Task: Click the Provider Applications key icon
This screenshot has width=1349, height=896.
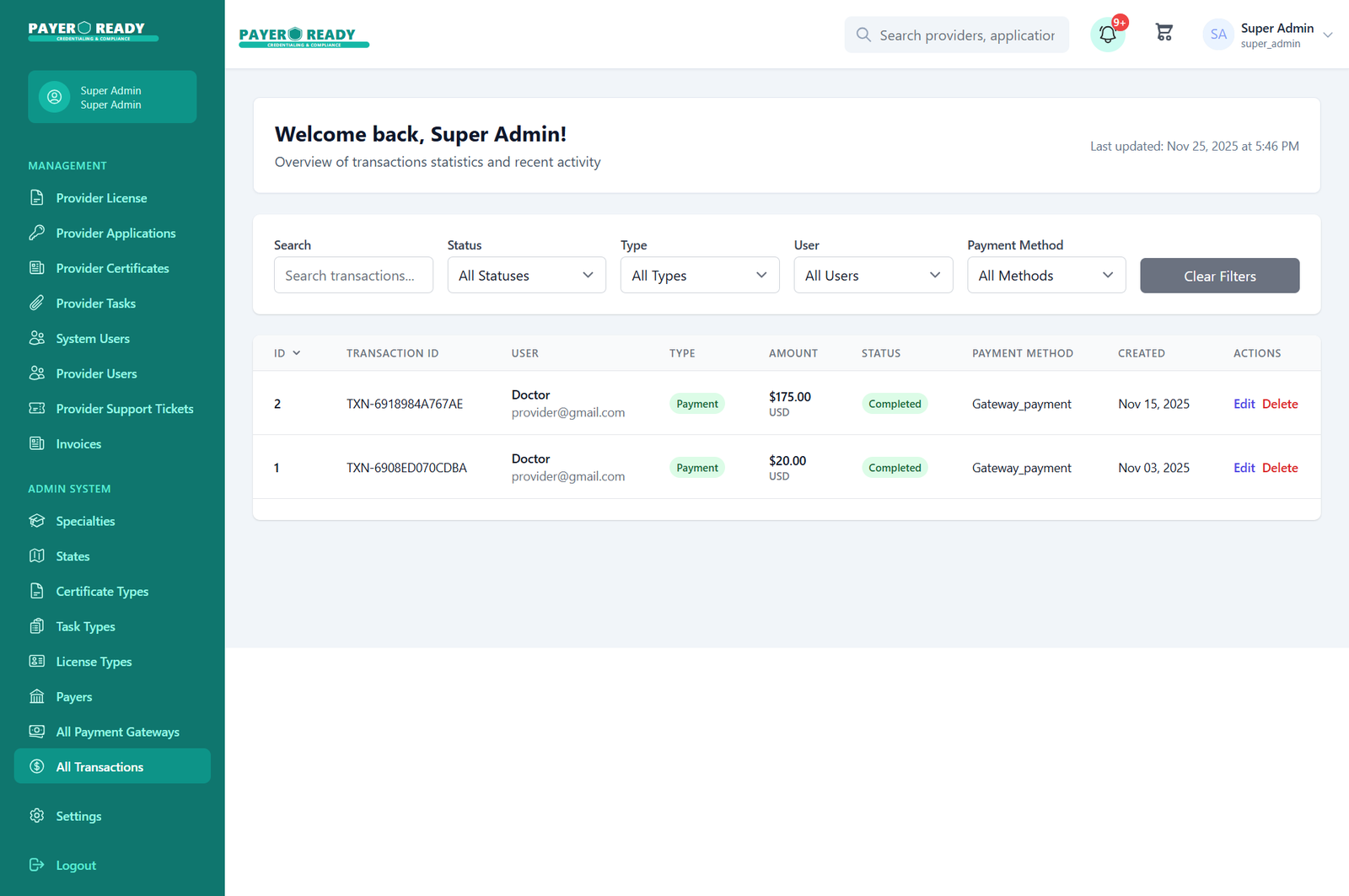Action: point(37,233)
